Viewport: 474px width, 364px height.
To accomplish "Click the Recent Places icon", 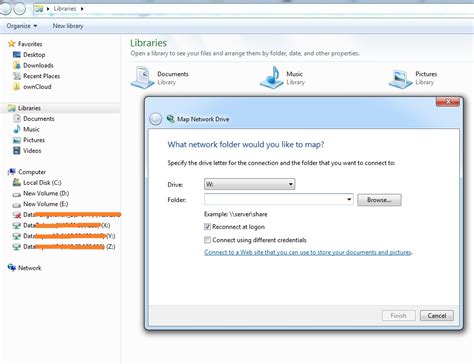I will point(17,76).
